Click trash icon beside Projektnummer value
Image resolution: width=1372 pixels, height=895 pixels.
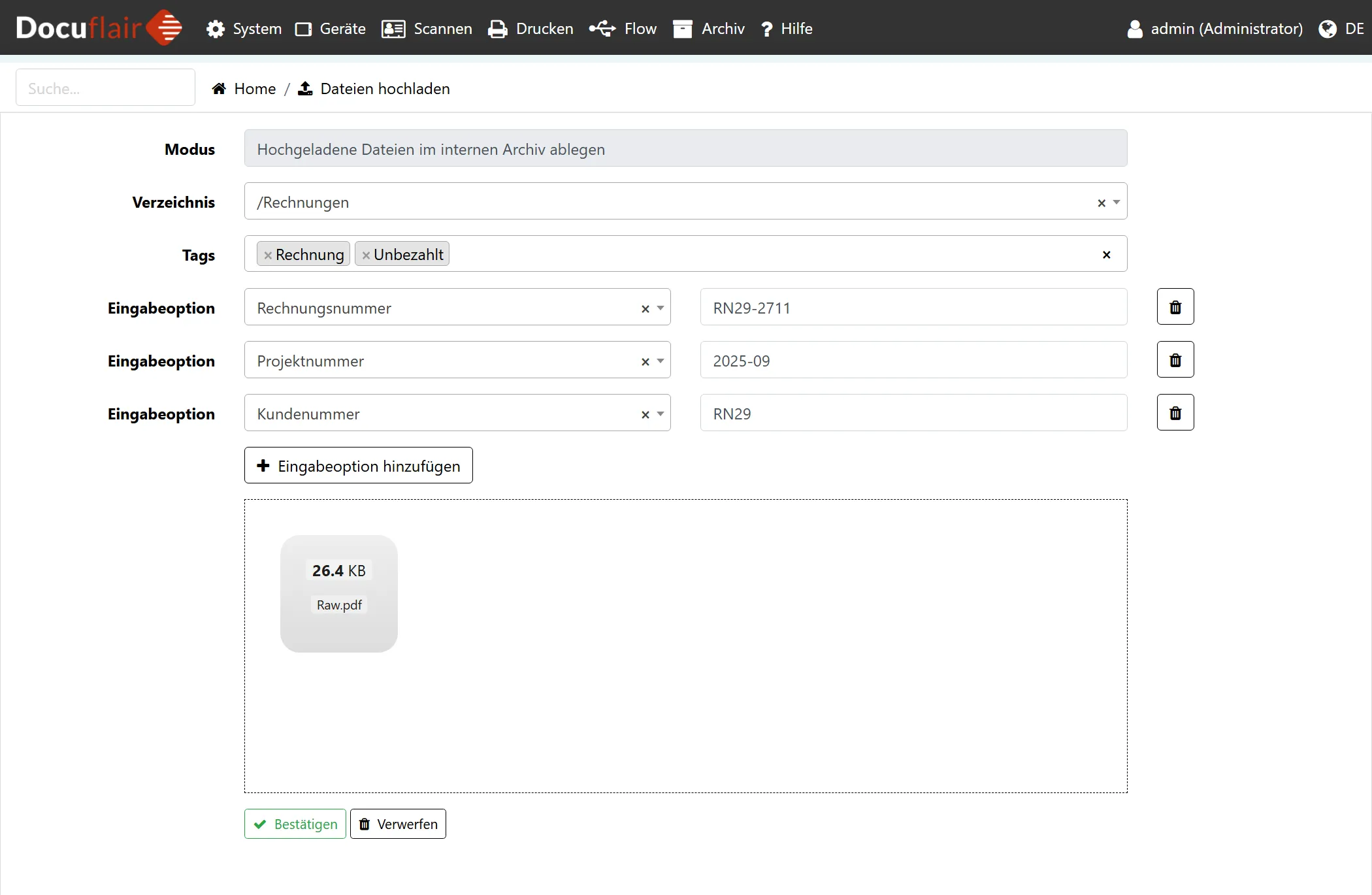1175,360
